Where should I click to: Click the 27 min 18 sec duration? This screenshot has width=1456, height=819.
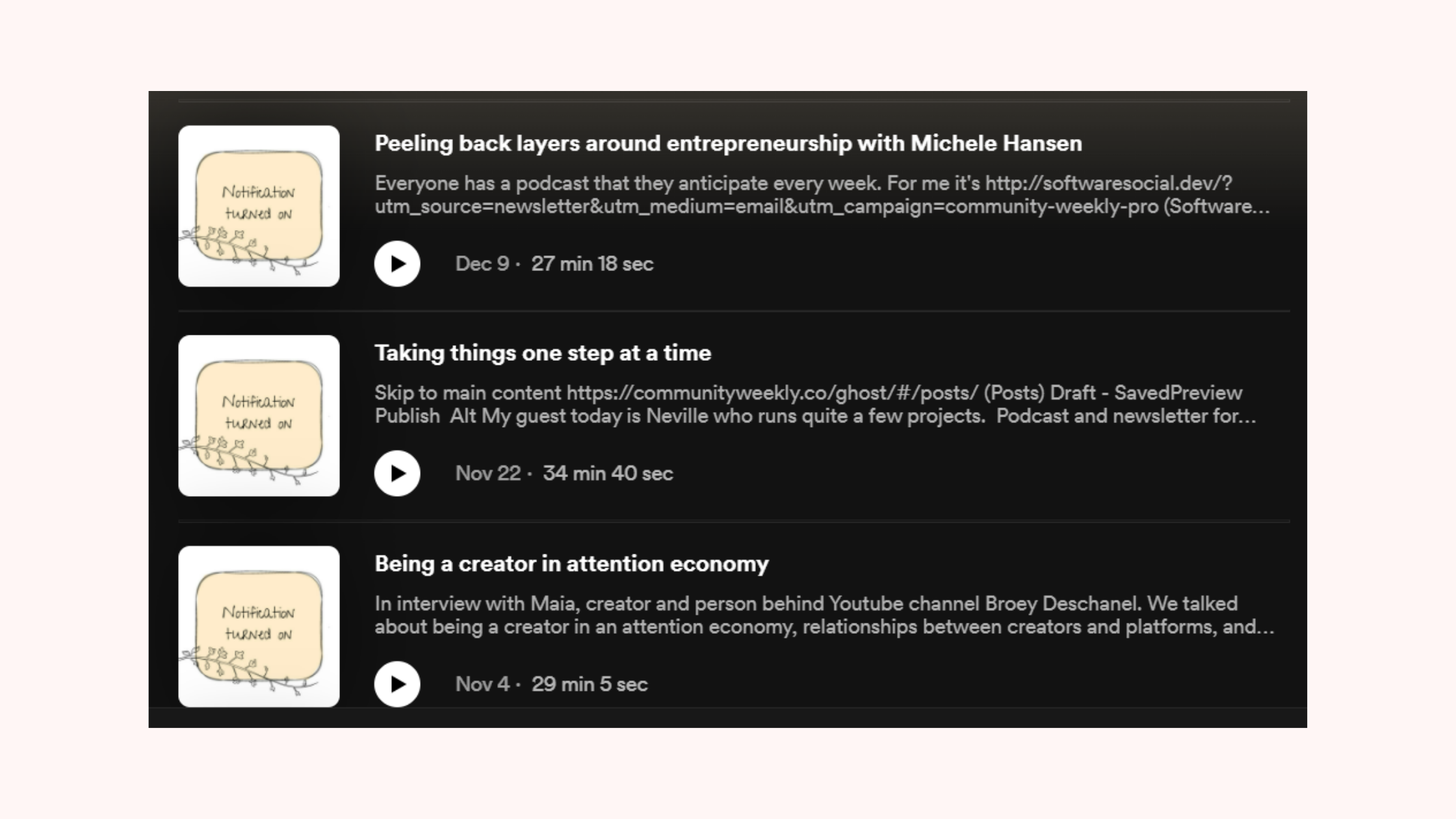pos(592,264)
